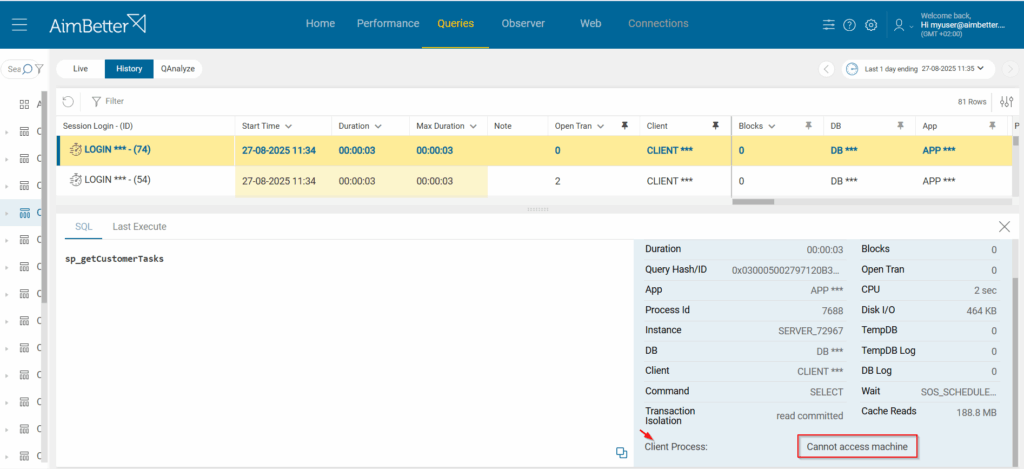This screenshot has height=469, width=1024.
Task: Click the Filter field in table toolbar
Action: (108, 101)
